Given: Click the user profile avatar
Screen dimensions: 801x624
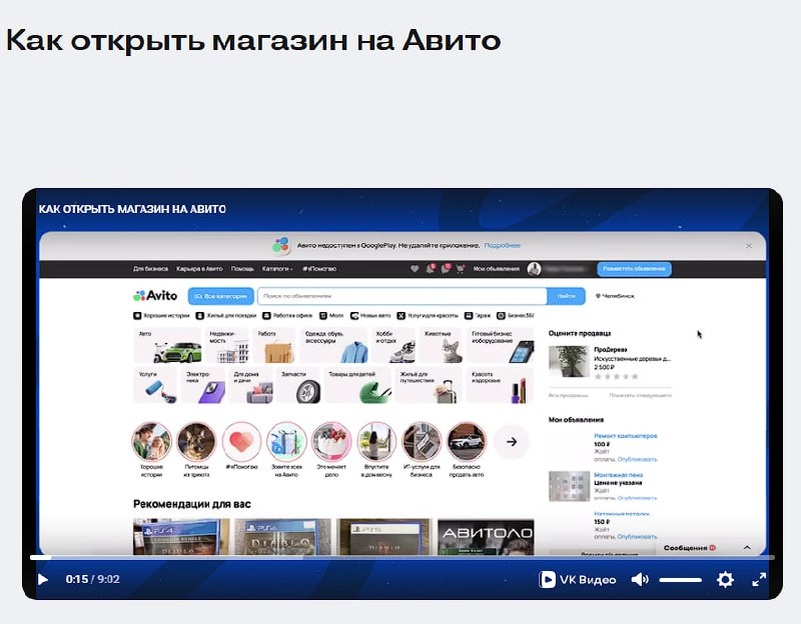Looking at the screenshot, I should pyautogui.click(x=534, y=269).
